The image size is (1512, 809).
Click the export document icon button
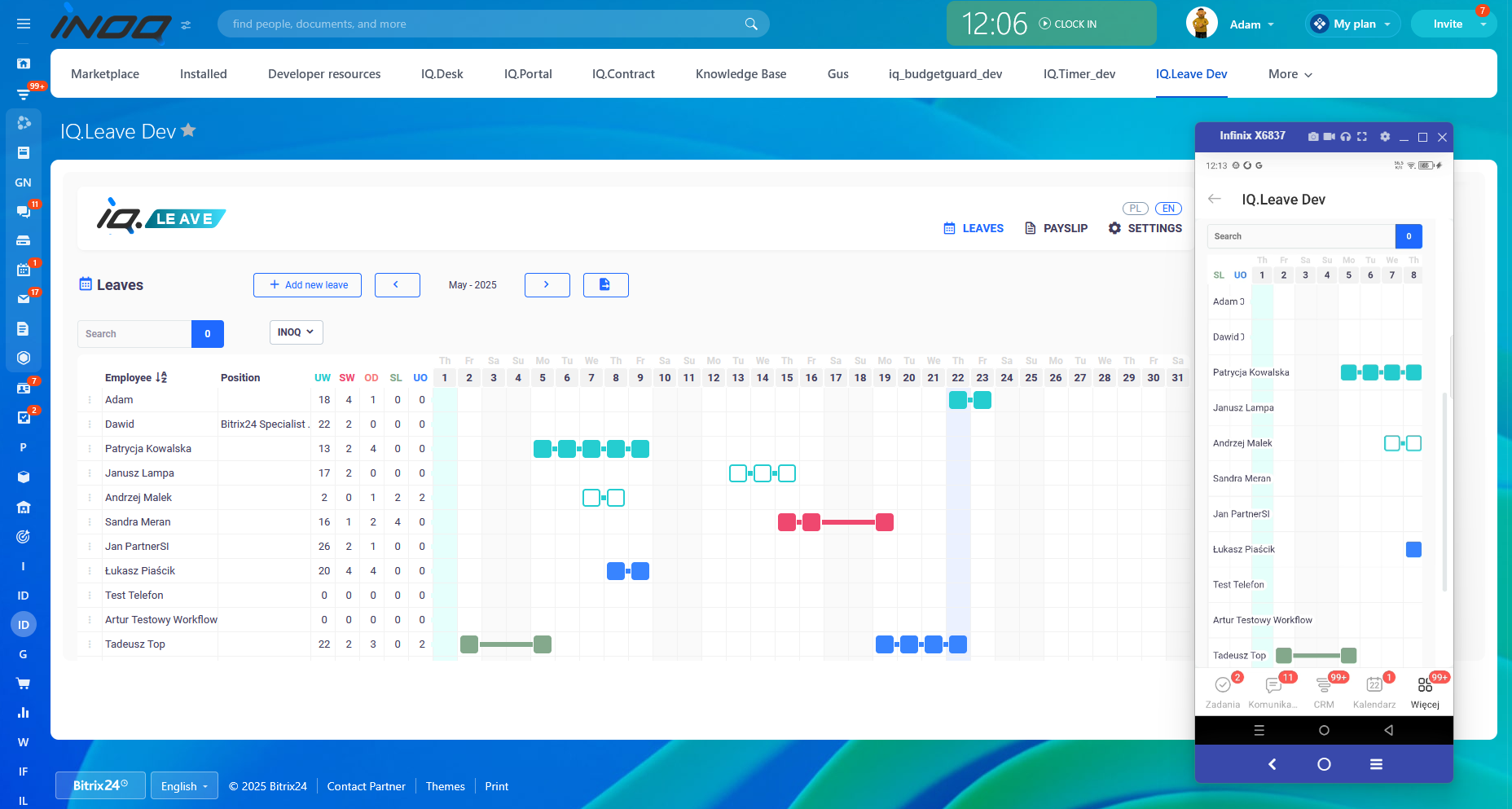click(x=605, y=285)
